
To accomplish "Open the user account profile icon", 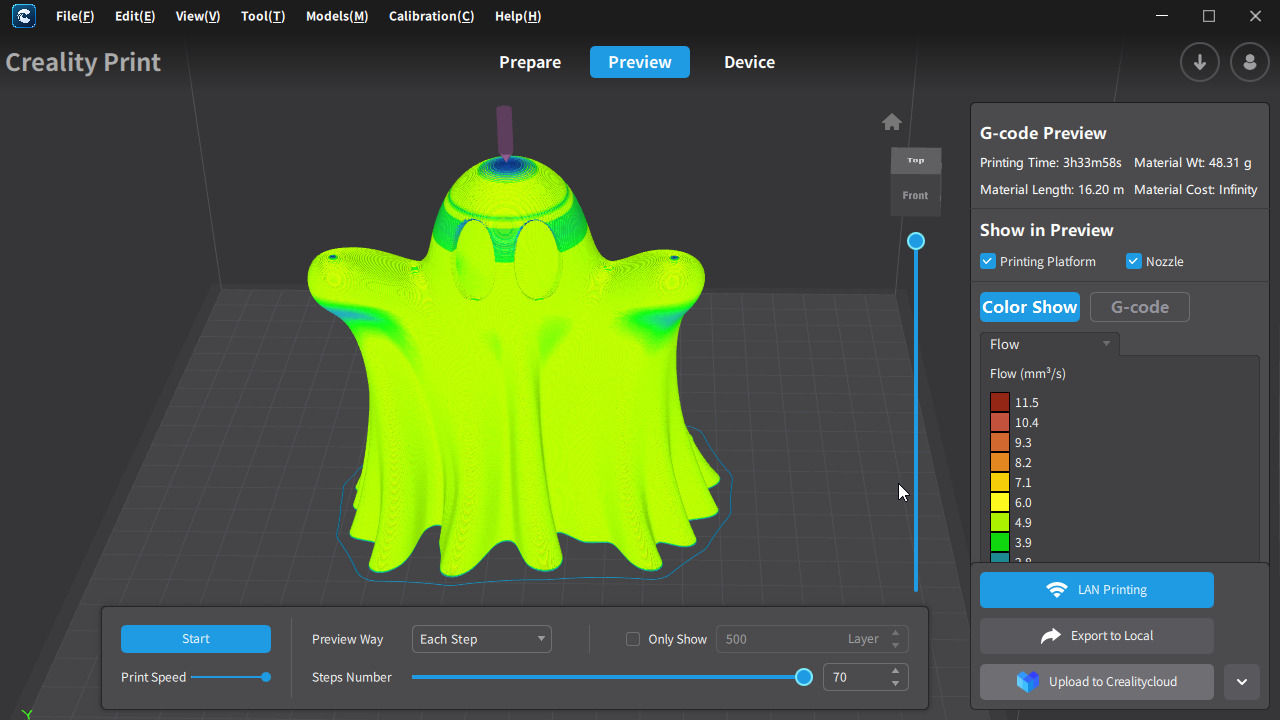I will tap(1249, 62).
